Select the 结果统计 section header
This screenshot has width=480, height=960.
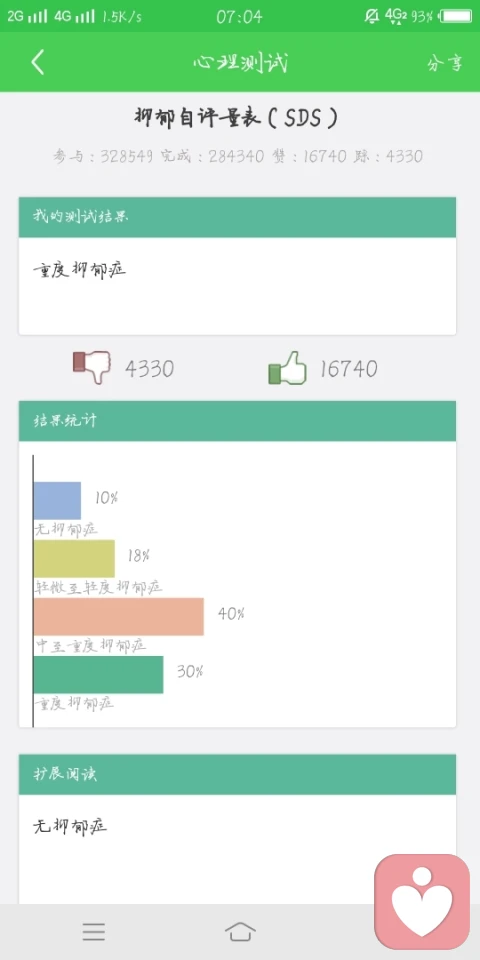(238, 421)
